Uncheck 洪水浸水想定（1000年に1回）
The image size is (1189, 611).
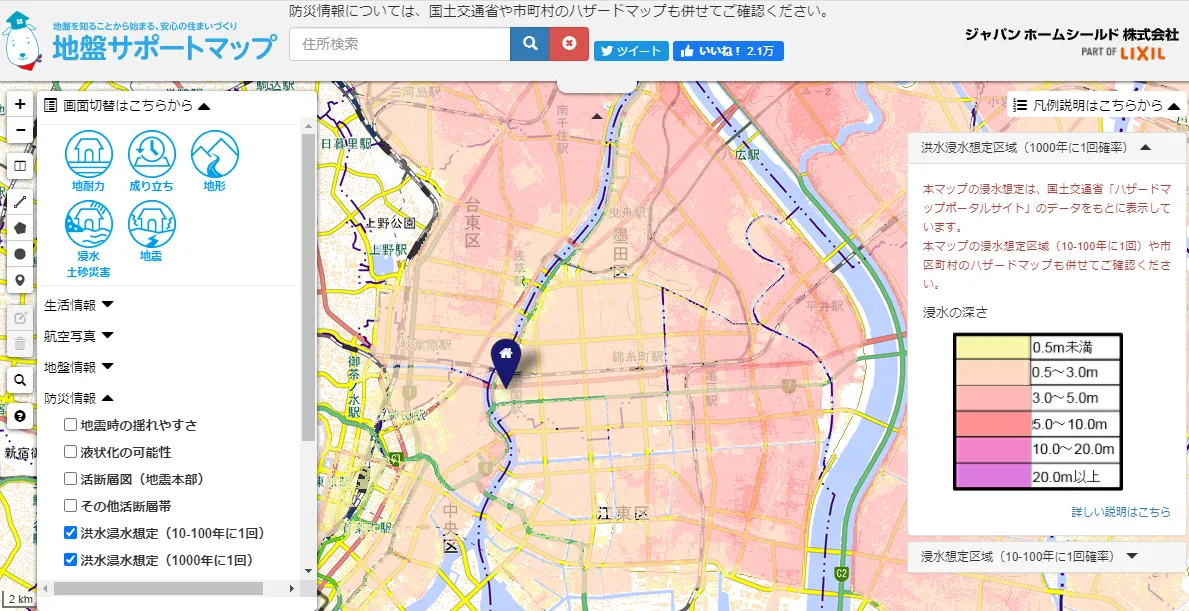coord(71,560)
